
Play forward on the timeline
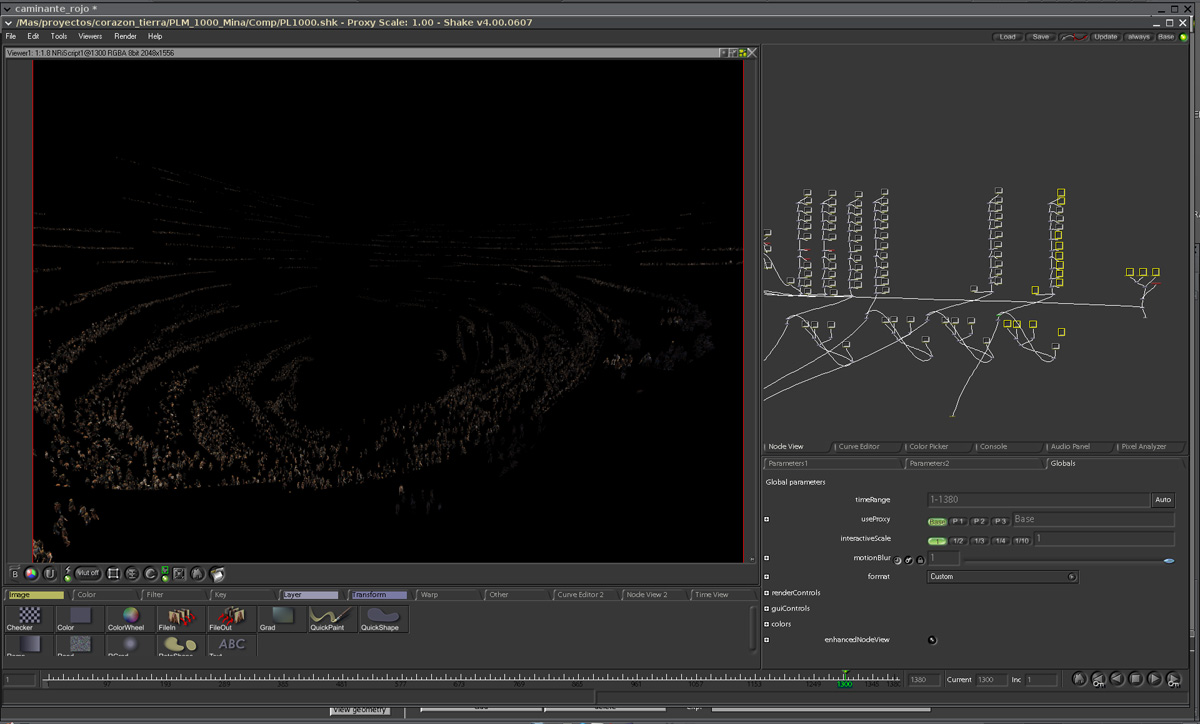pos(1155,679)
